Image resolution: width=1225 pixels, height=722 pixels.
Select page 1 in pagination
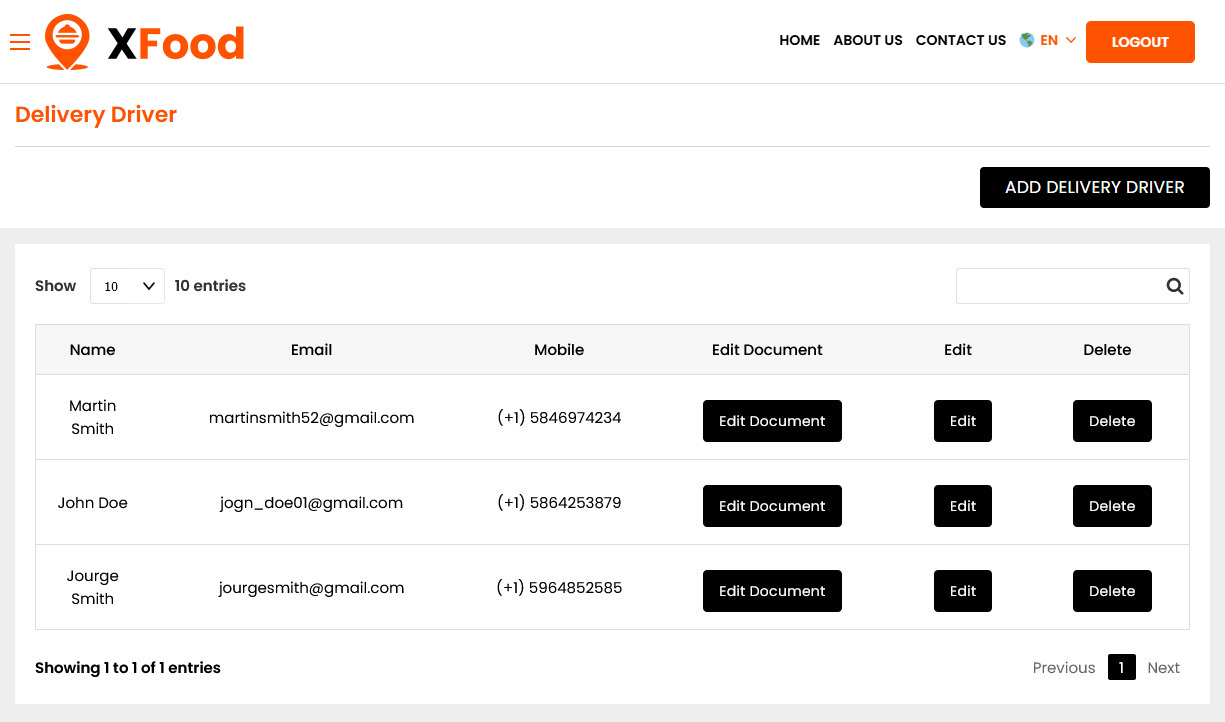1121,668
